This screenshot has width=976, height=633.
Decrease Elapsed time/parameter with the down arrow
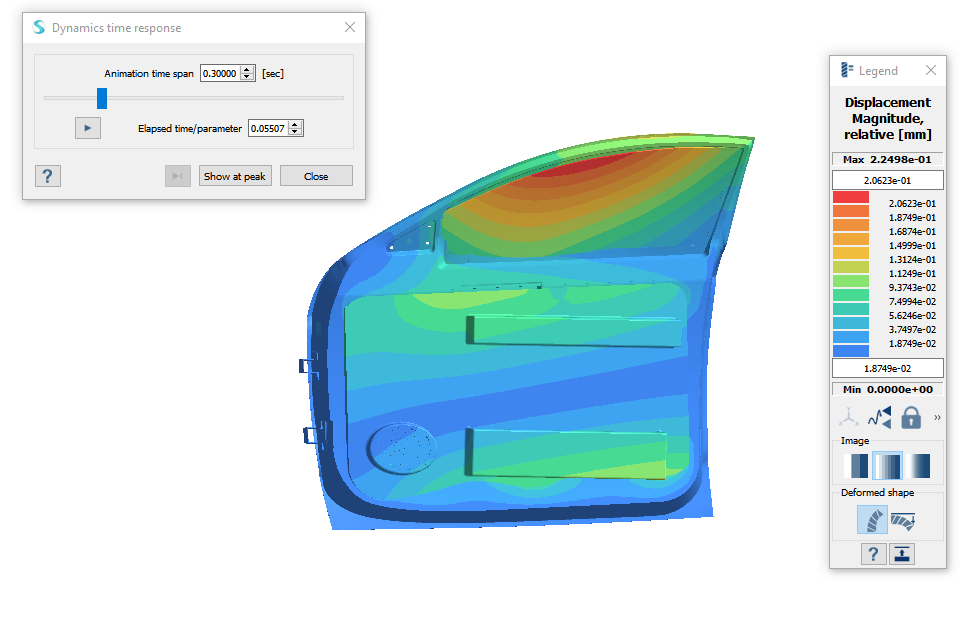[x=295, y=131]
